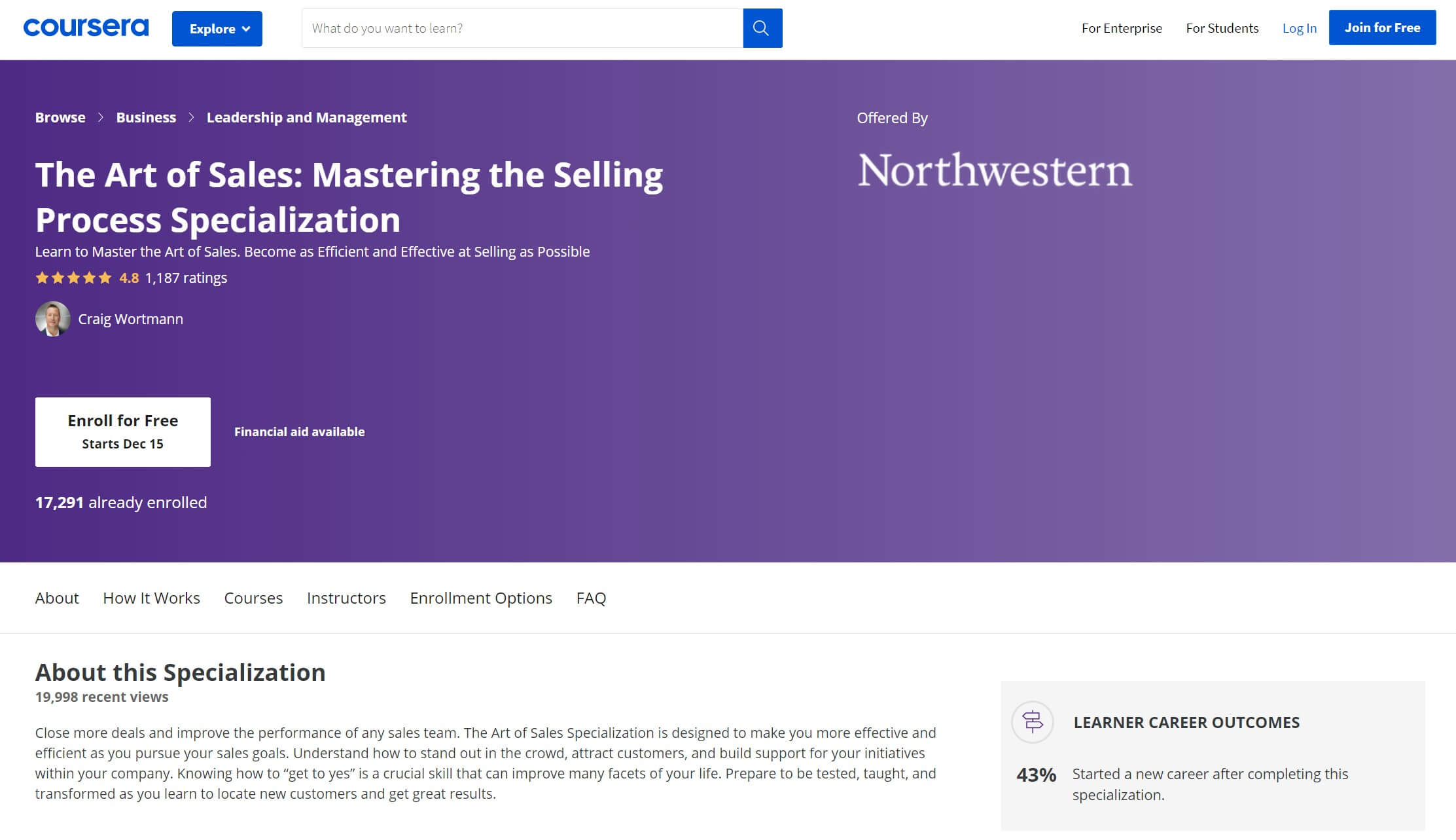Open the Explore dropdown
This screenshot has width=1456, height=840.
[217, 28]
